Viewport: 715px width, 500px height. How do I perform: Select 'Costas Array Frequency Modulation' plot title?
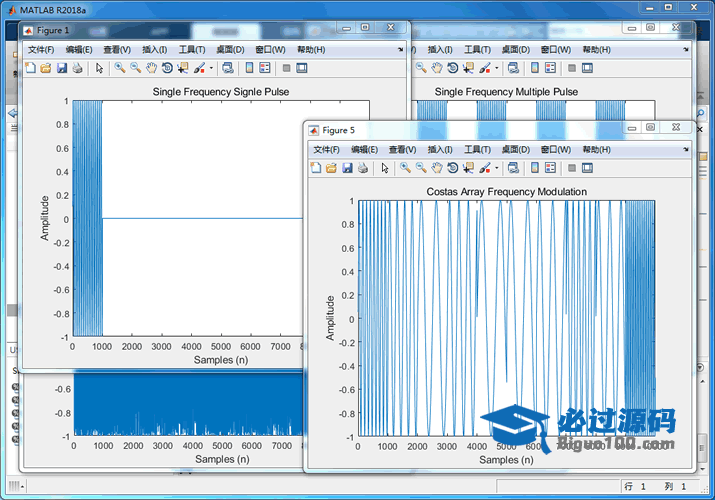[x=506, y=192]
